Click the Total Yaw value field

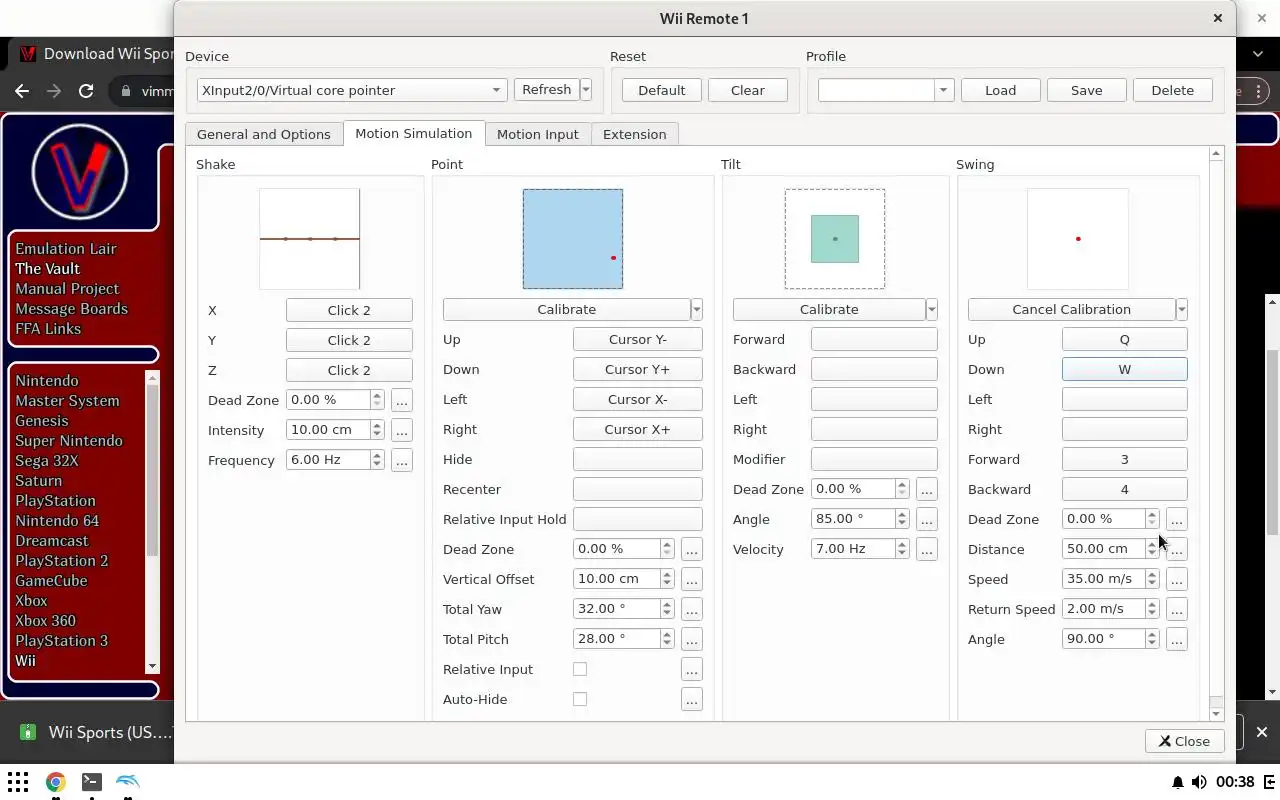617,609
